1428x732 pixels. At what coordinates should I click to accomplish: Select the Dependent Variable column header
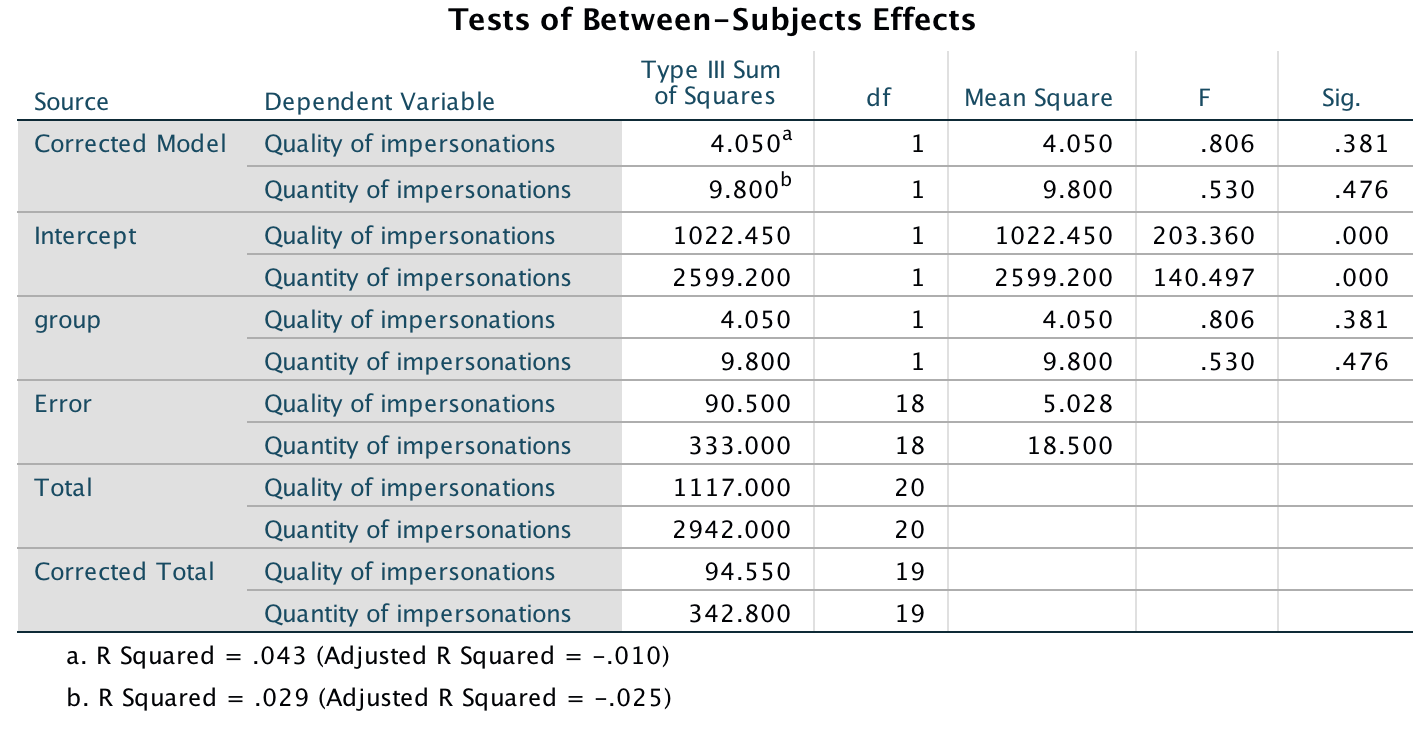click(379, 101)
